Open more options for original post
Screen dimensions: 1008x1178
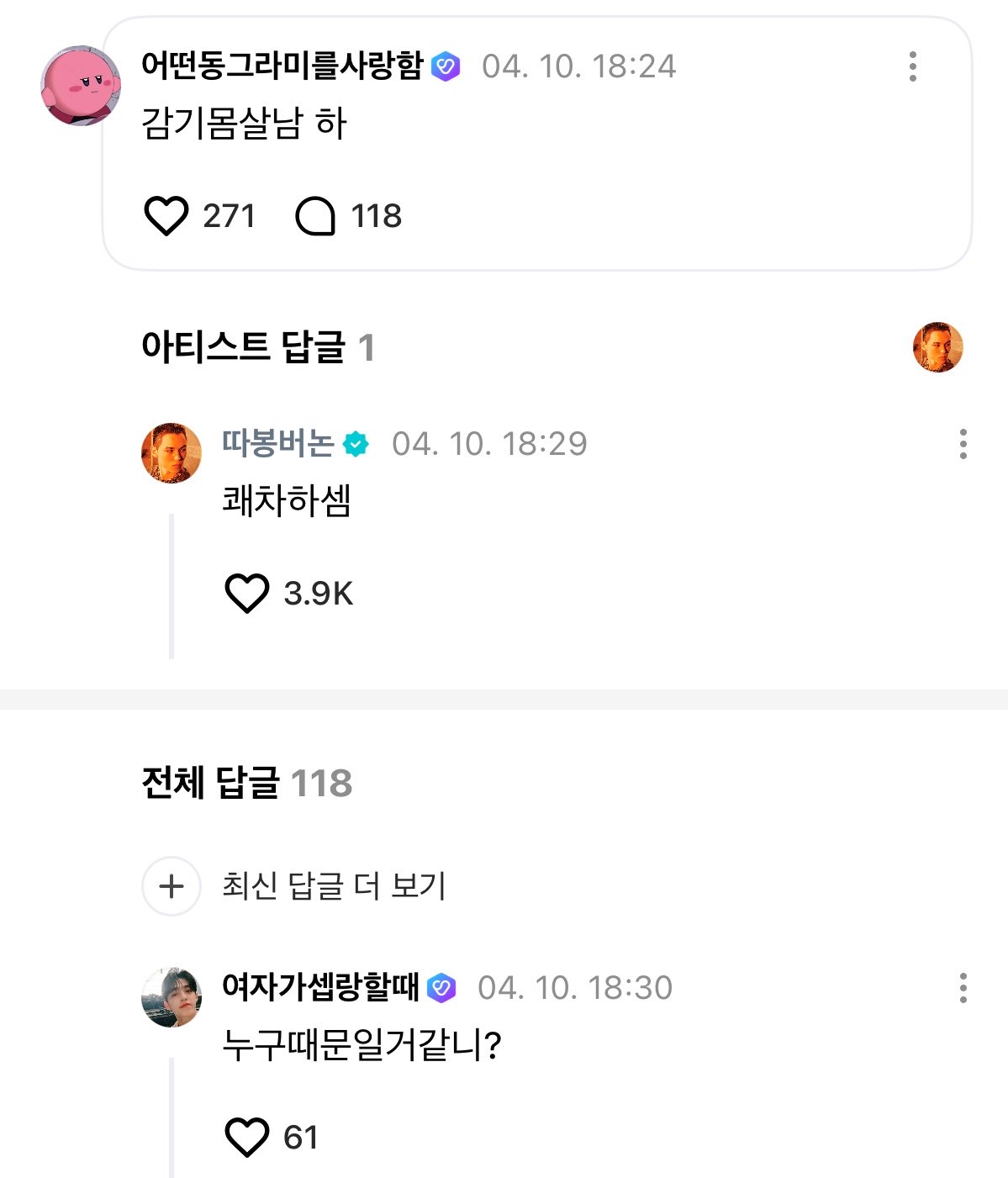point(912,66)
